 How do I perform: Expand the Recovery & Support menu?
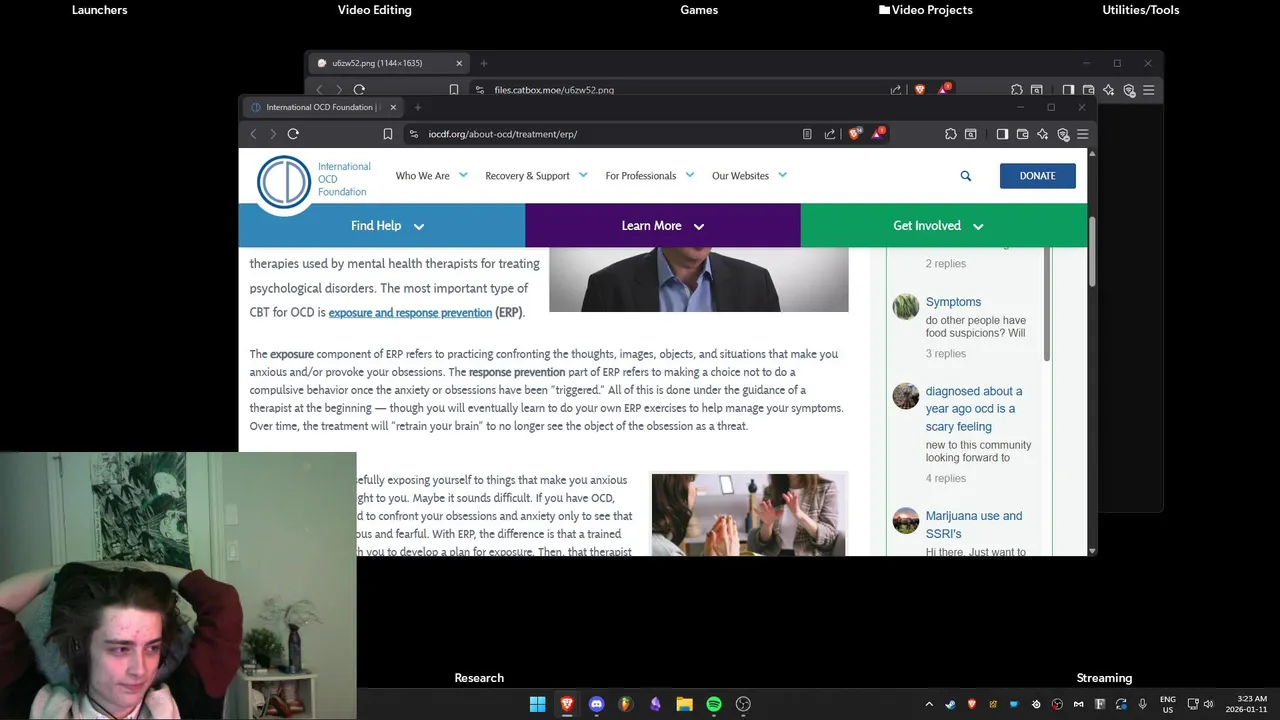(535, 176)
